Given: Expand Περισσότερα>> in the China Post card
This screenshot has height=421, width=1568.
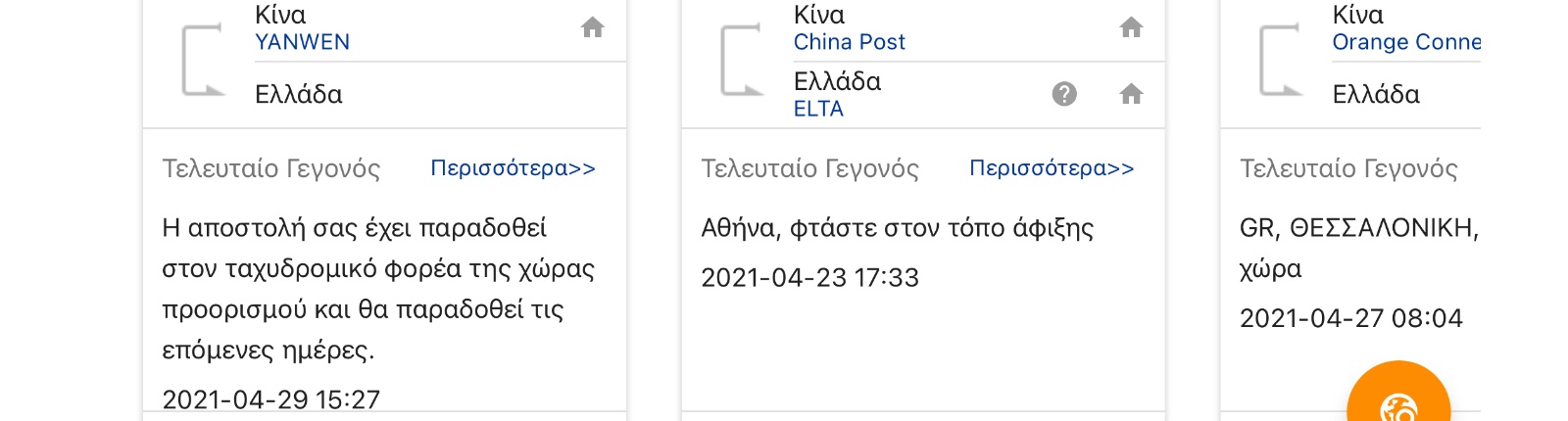Looking at the screenshot, I should [1052, 168].
